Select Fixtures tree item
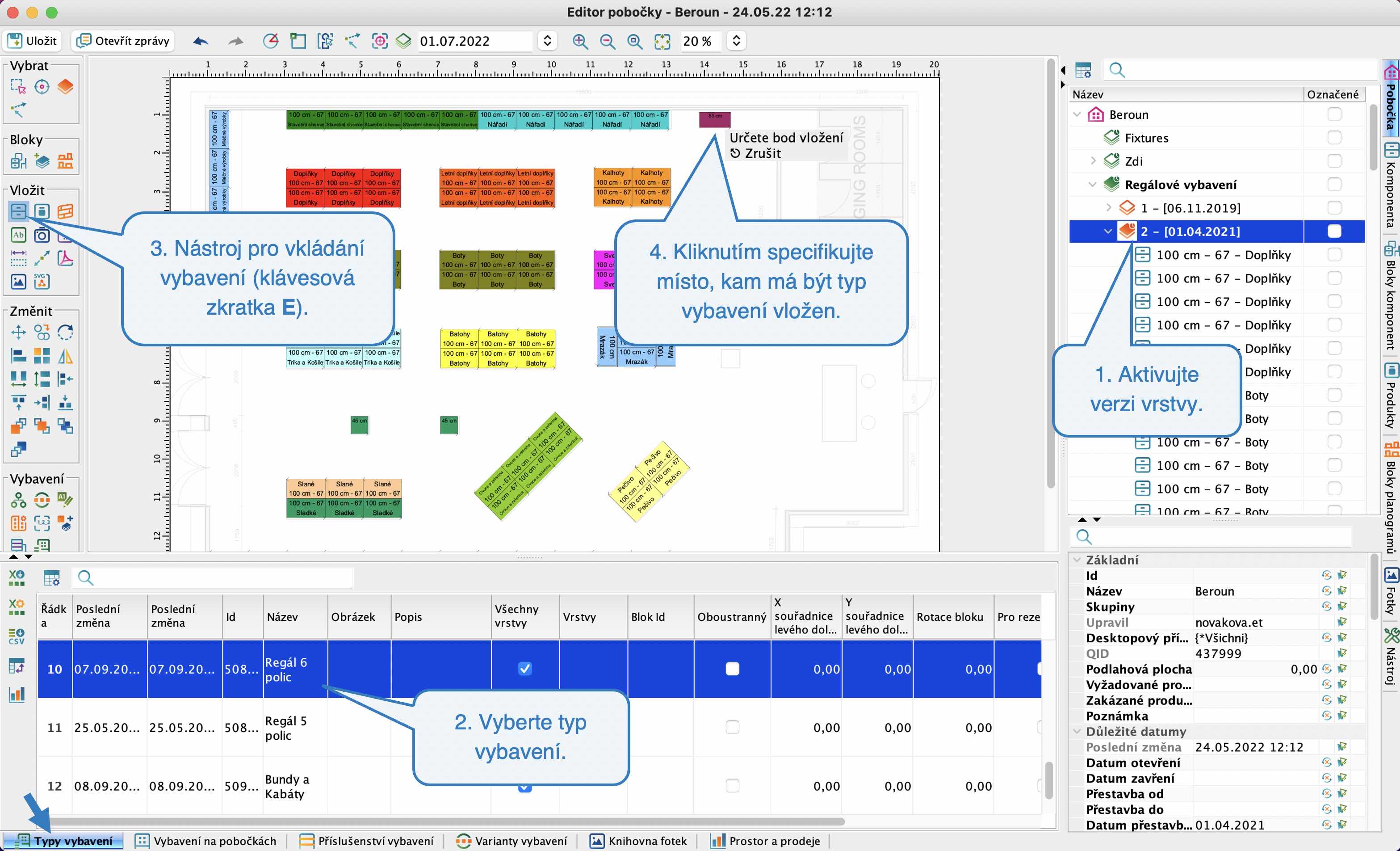Image resolution: width=1400 pixels, height=851 pixels. pos(1147,138)
